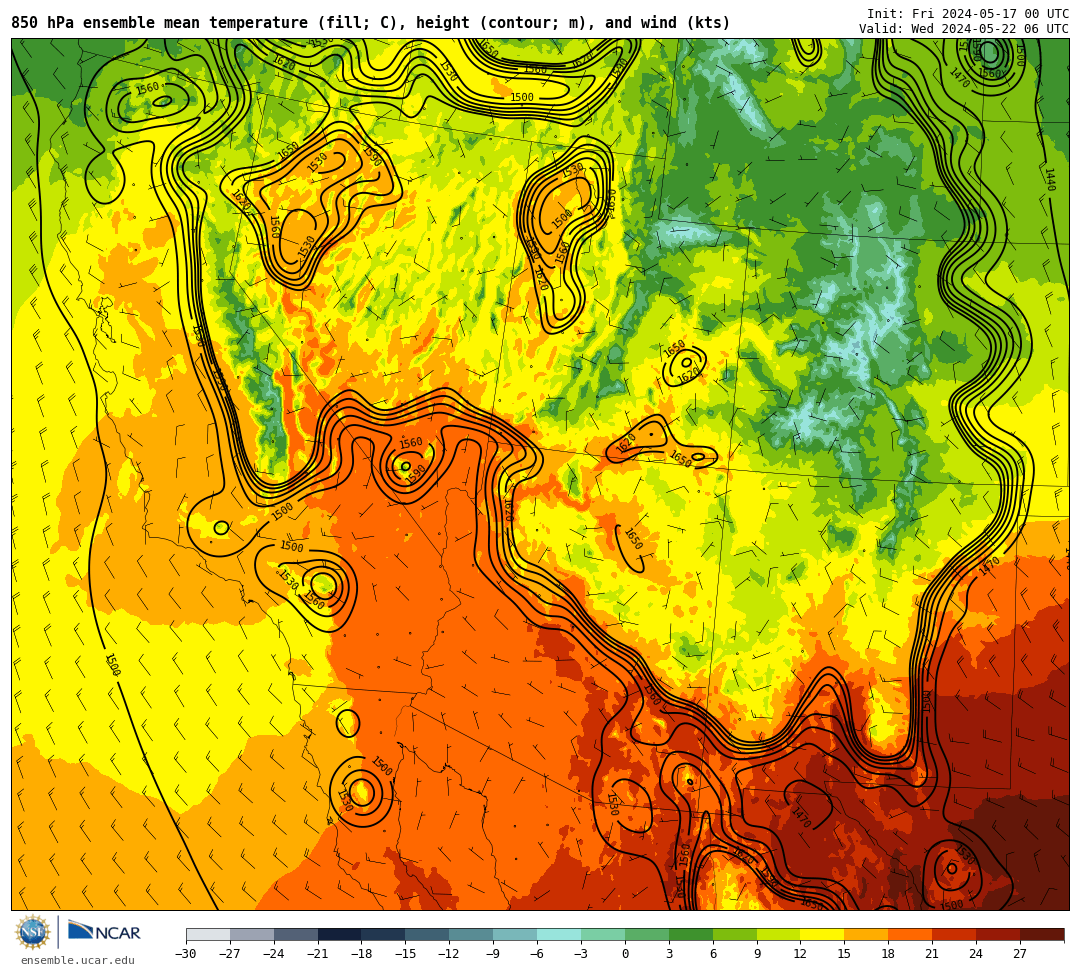The image size is (1080, 973).
Task: Click the 15 colorbar tick label
Action: tap(844, 954)
